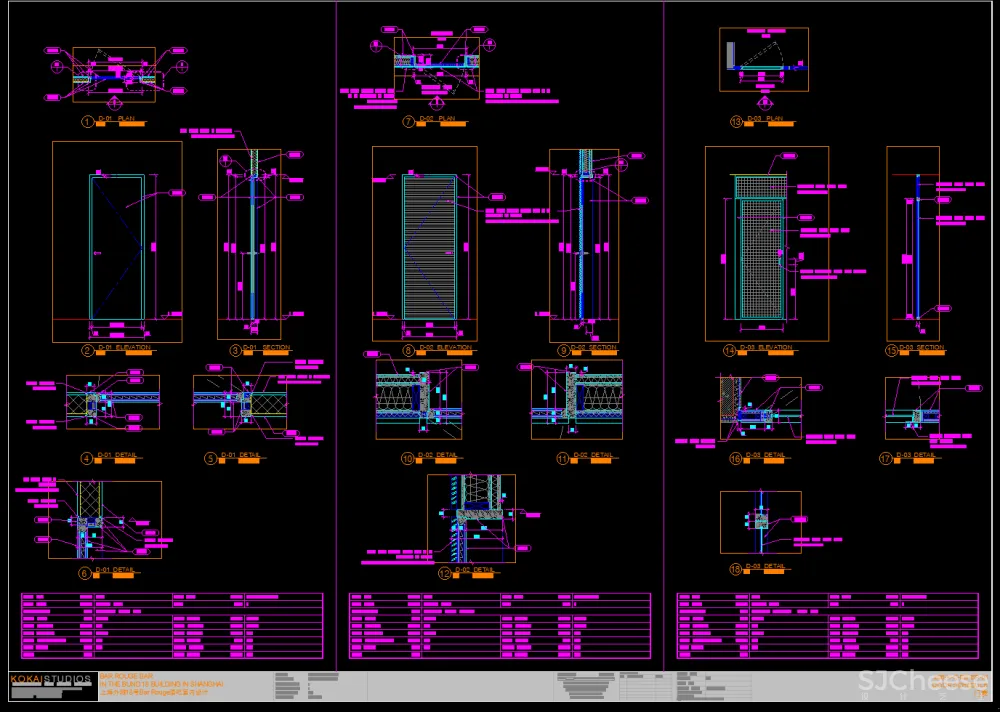Screen dimensions: 1000x712
Task: Click the D-01 door schedule table
Action: 172,625
